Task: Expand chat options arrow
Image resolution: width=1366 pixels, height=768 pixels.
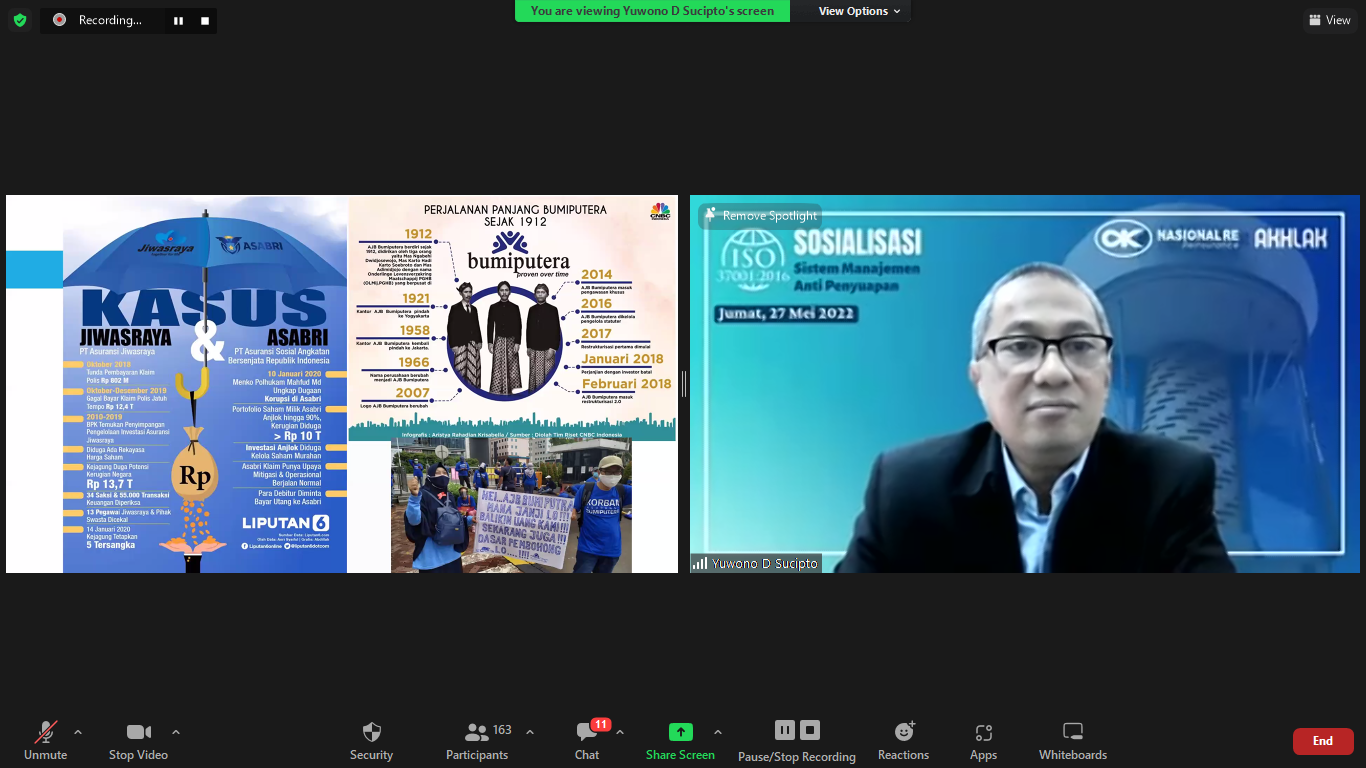Action: (620, 732)
